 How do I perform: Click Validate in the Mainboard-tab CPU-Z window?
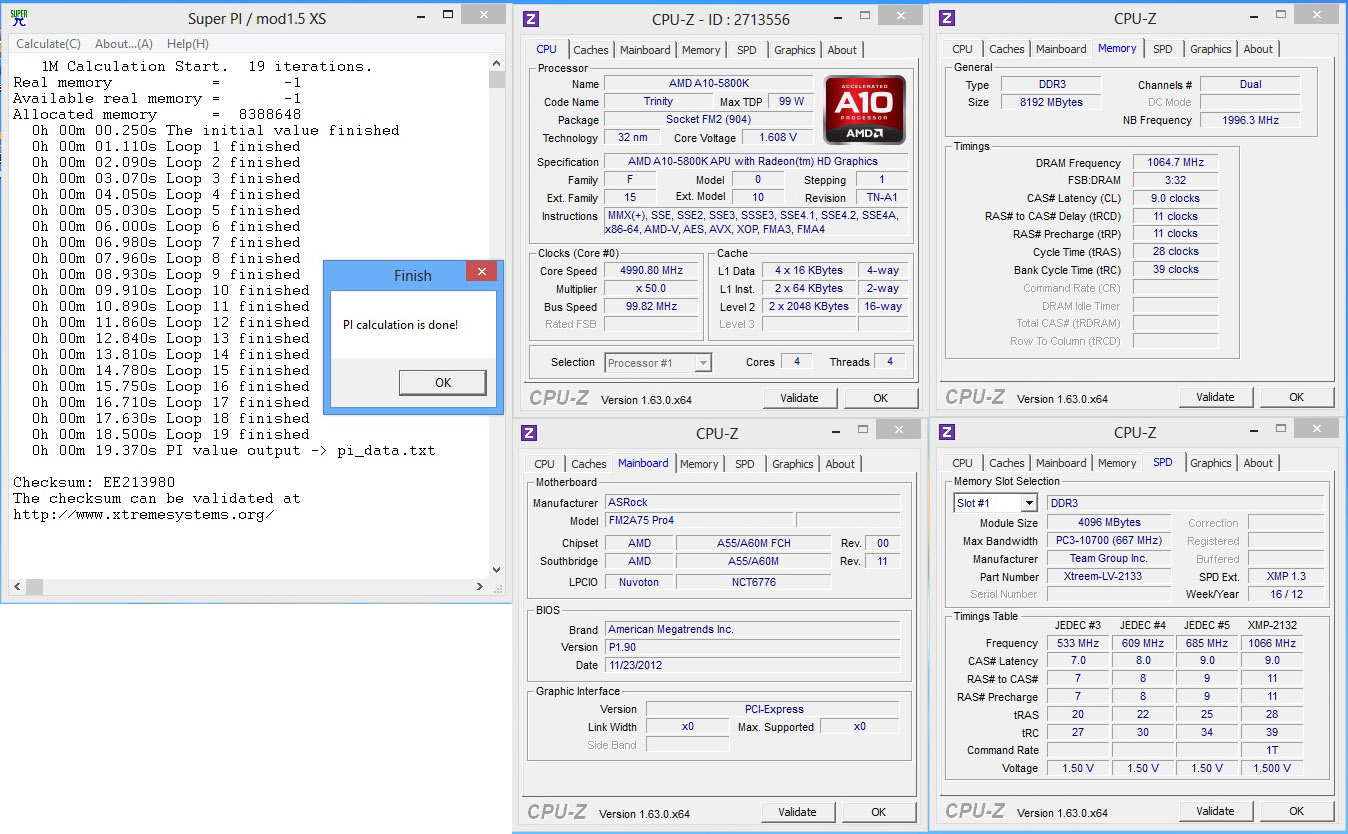pos(797,812)
